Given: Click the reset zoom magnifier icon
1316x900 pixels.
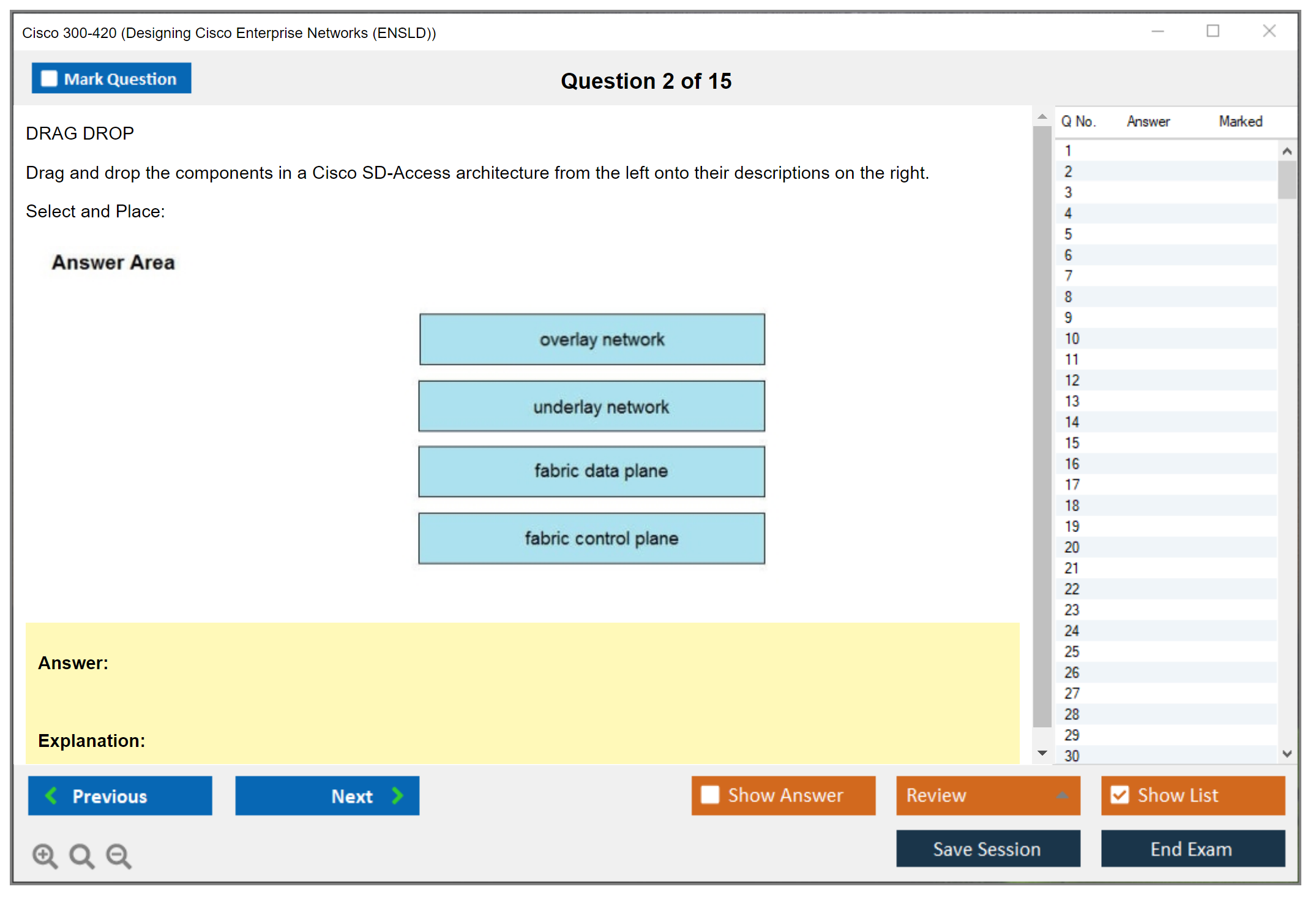Looking at the screenshot, I should (81, 855).
